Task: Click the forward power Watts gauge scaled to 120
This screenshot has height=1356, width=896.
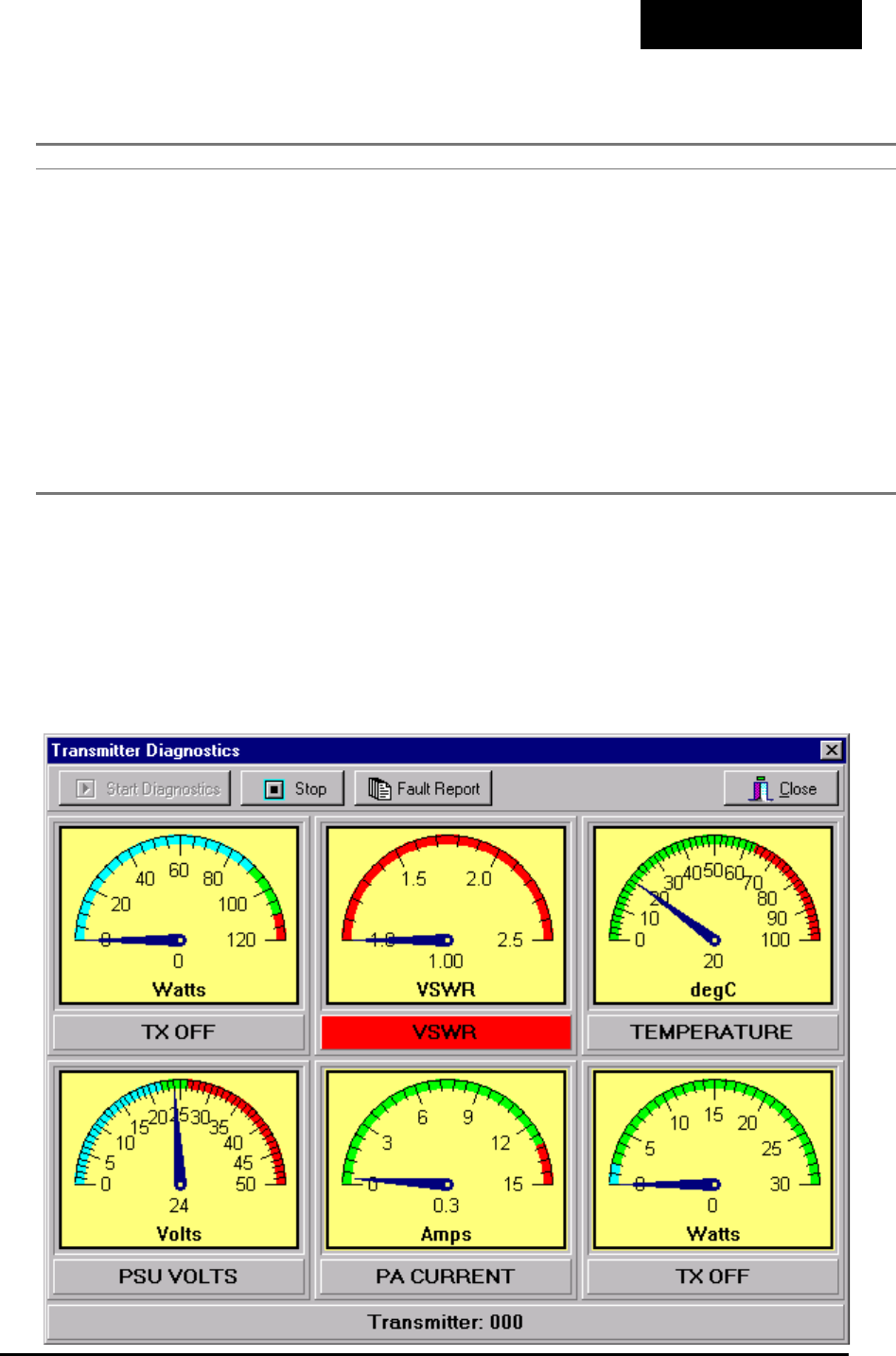Action: (179, 915)
